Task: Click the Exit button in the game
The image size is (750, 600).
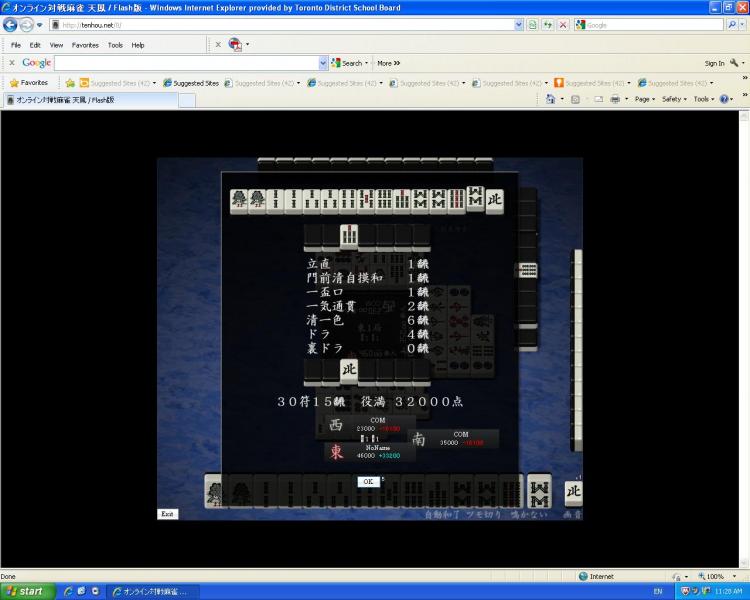Action: click(x=167, y=514)
